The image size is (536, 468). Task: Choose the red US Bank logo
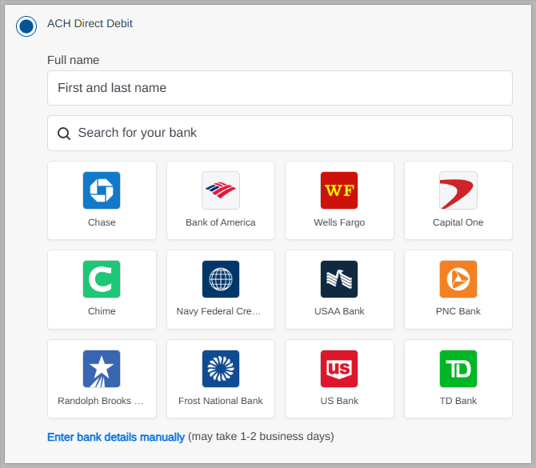[x=339, y=369]
